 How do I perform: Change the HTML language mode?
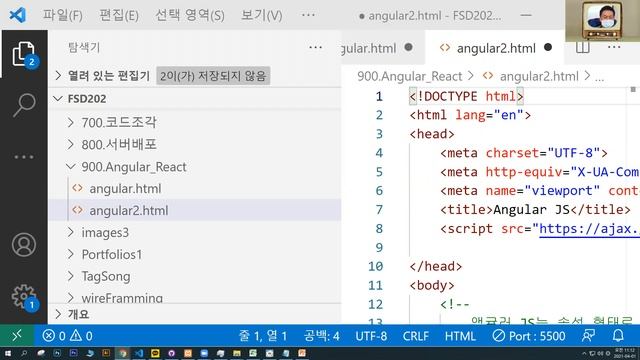(x=460, y=336)
